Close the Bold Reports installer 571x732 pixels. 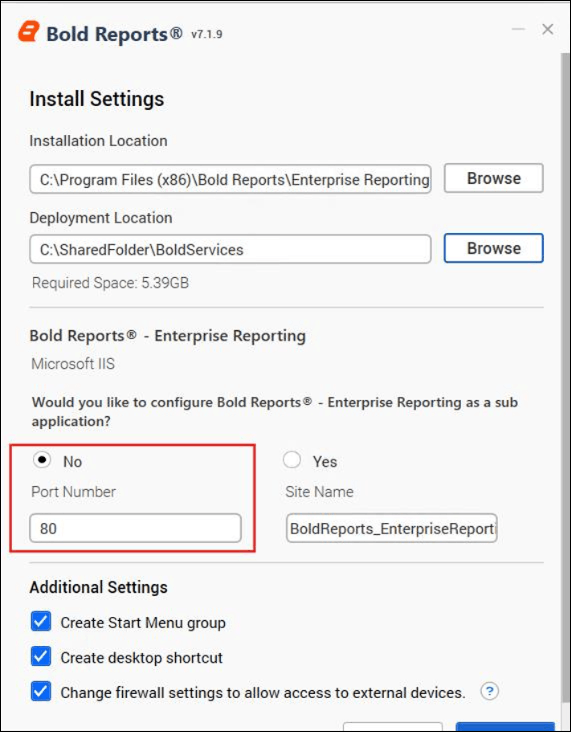click(x=548, y=29)
